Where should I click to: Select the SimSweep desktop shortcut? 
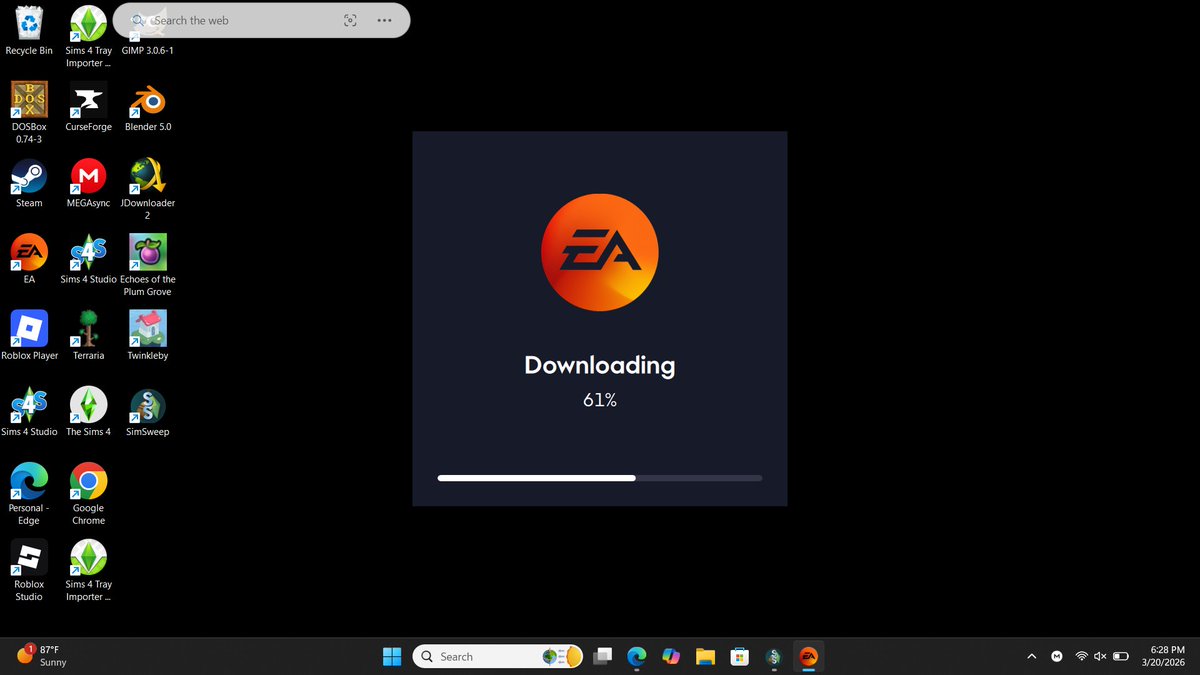(148, 411)
